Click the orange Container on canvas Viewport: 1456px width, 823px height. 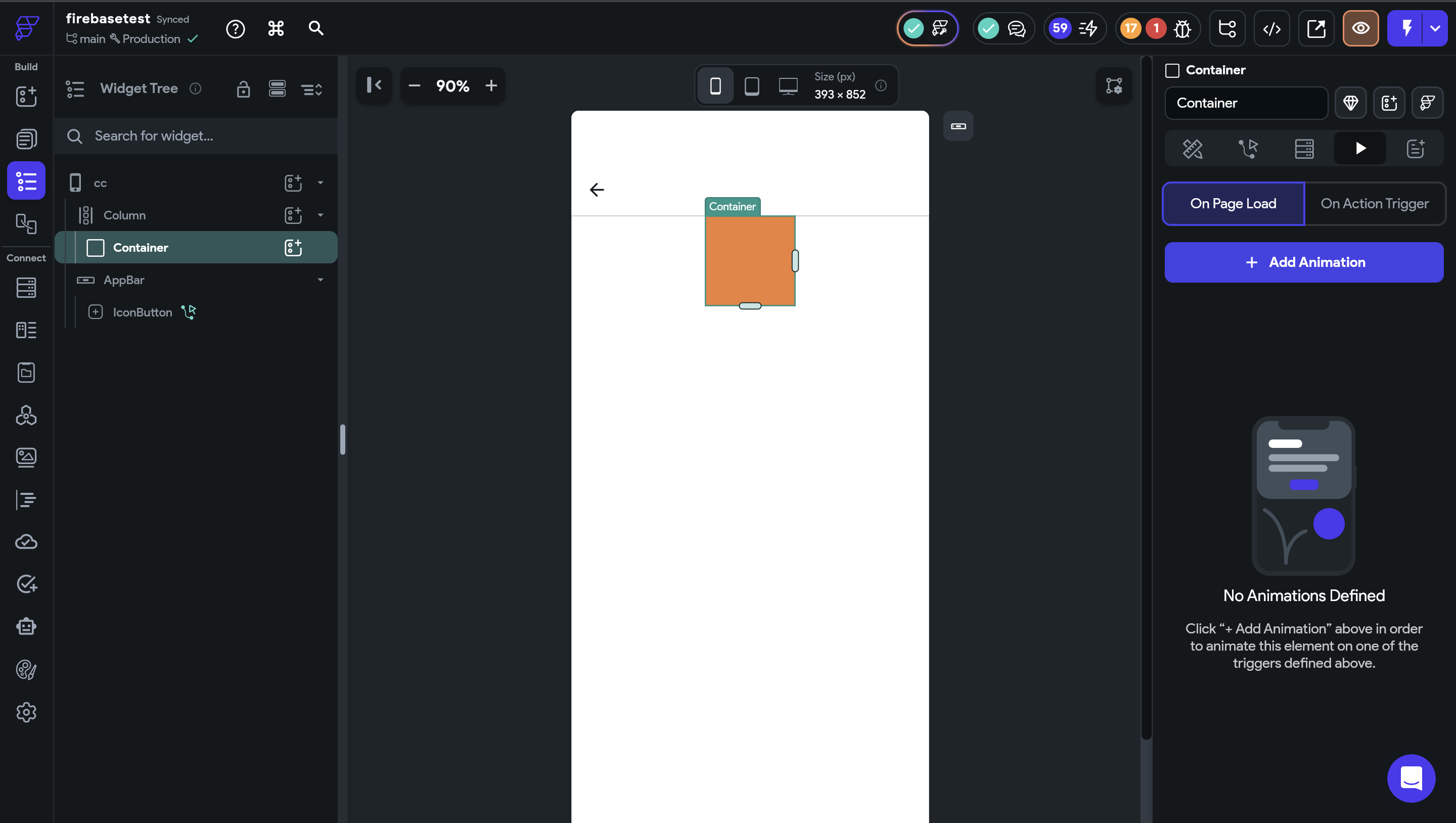point(749,260)
